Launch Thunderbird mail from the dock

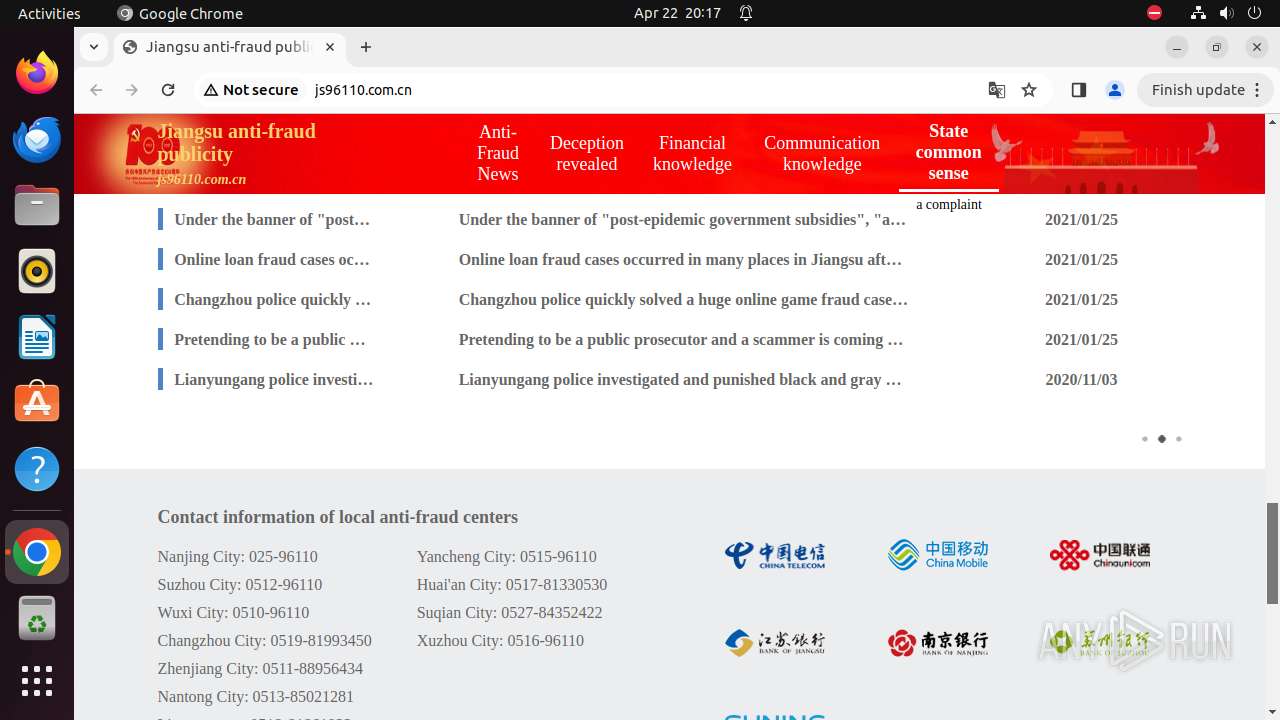(37, 140)
